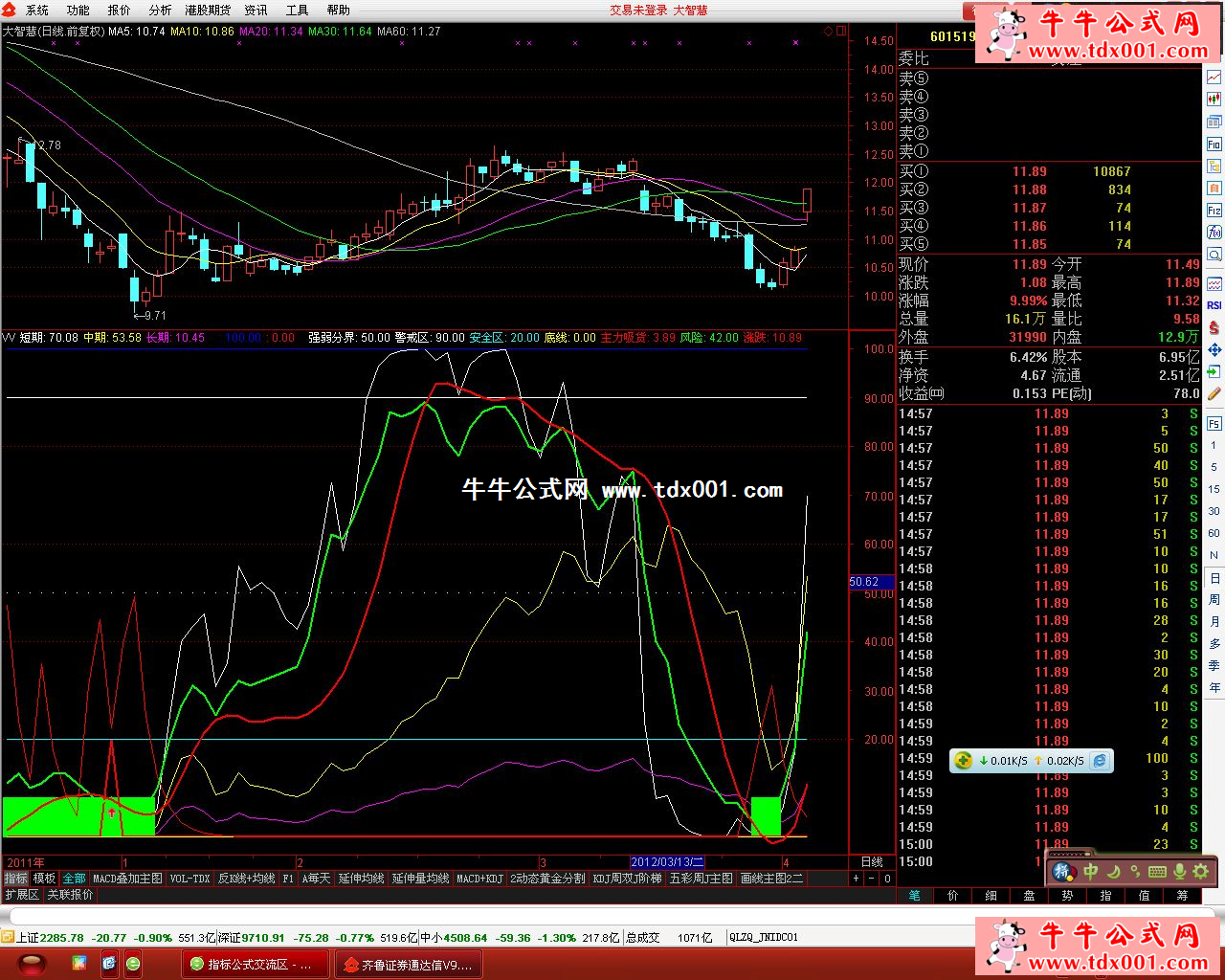Open the 分析 menu

coord(160,10)
